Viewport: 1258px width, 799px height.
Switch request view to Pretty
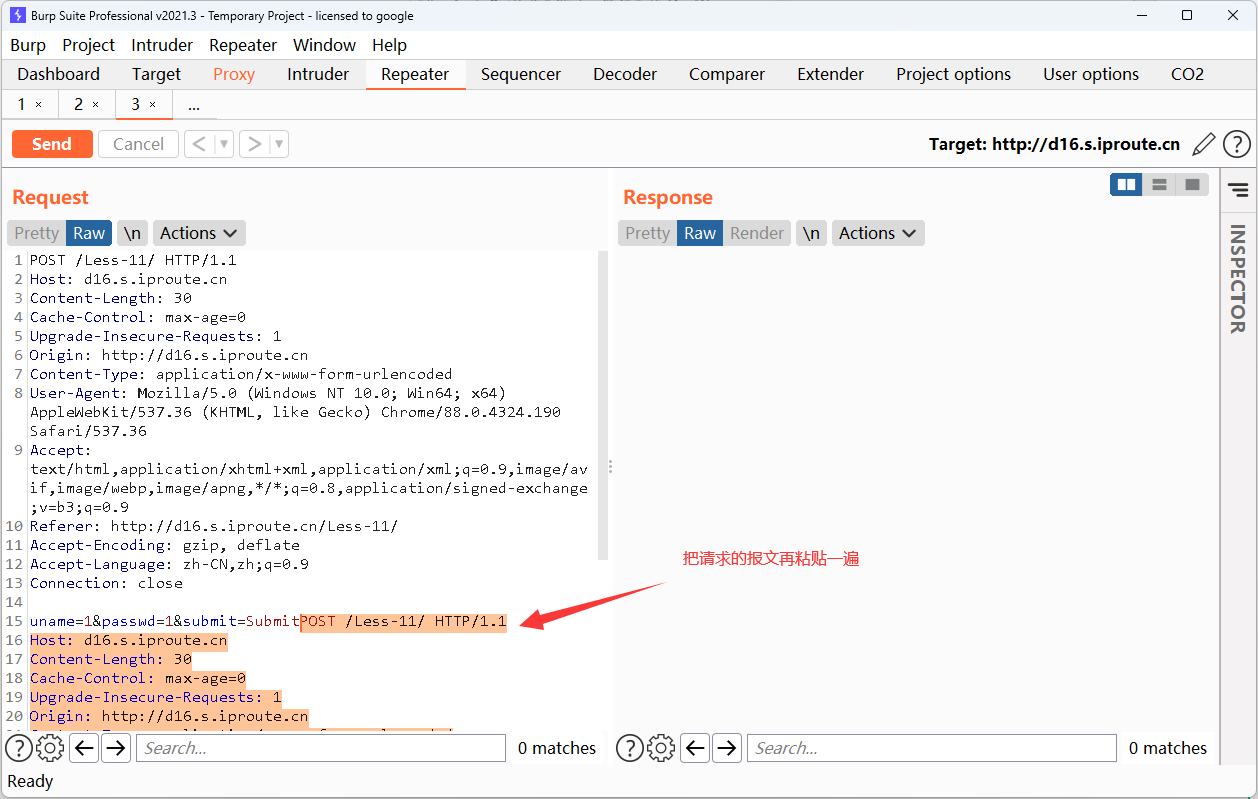[x=37, y=233]
